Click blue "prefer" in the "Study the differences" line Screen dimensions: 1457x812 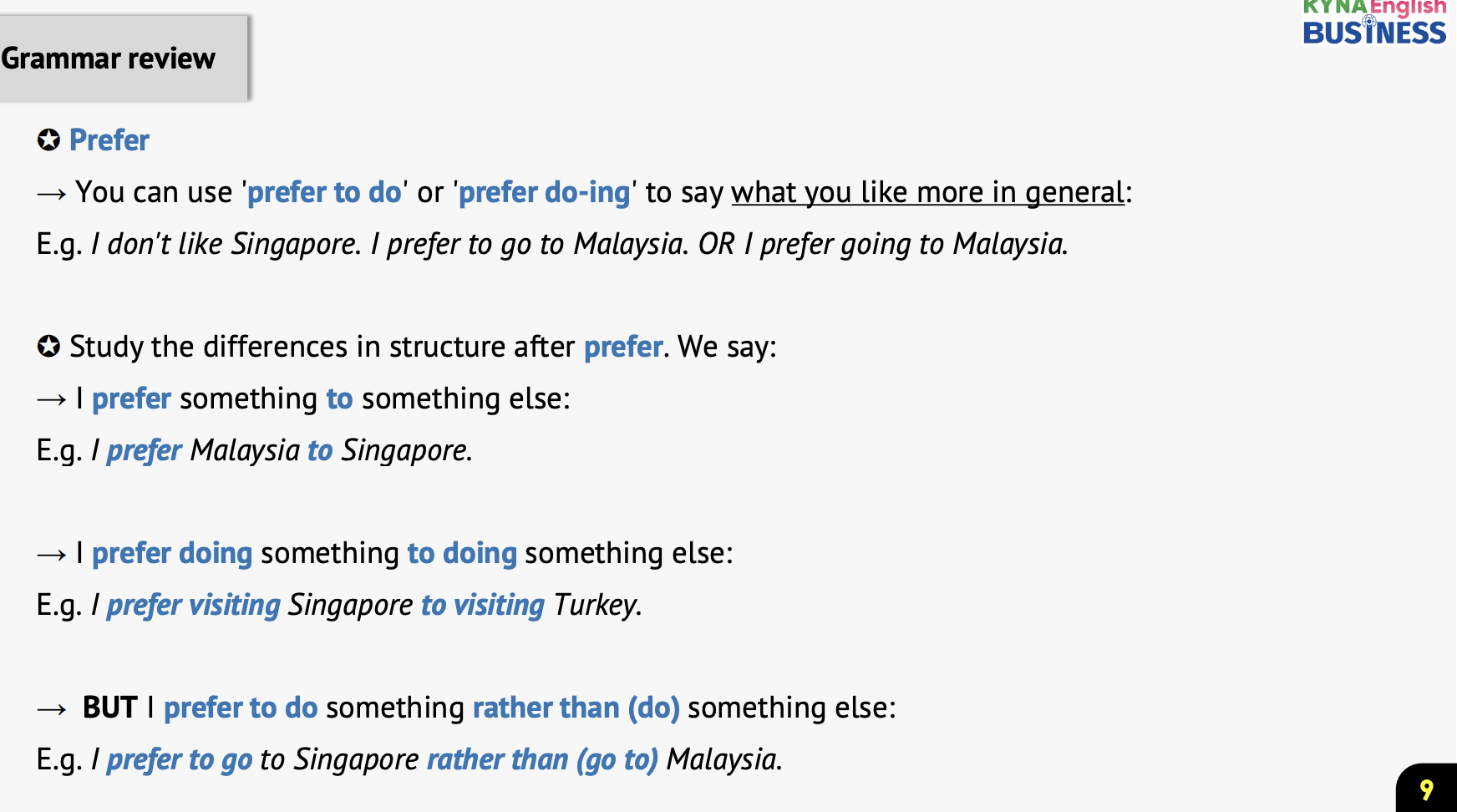click(623, 347)
